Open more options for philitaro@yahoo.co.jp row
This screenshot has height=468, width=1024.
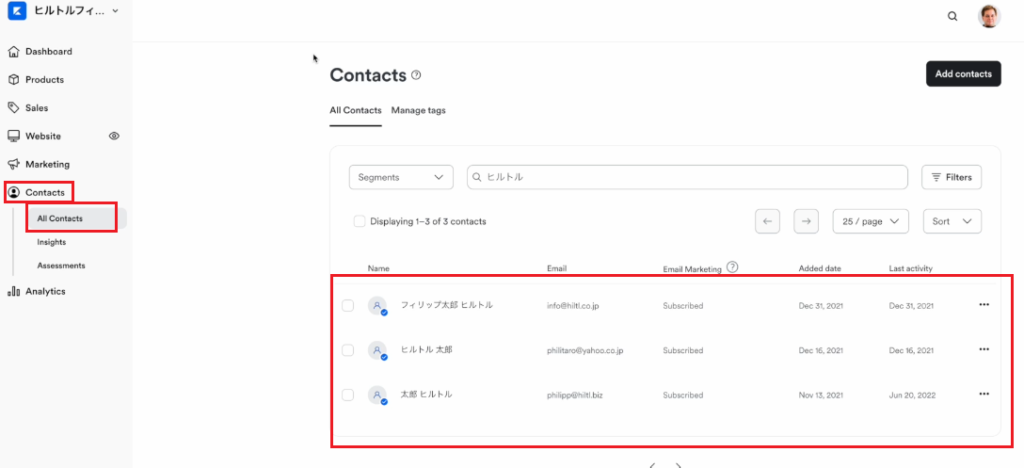point(984,349)
